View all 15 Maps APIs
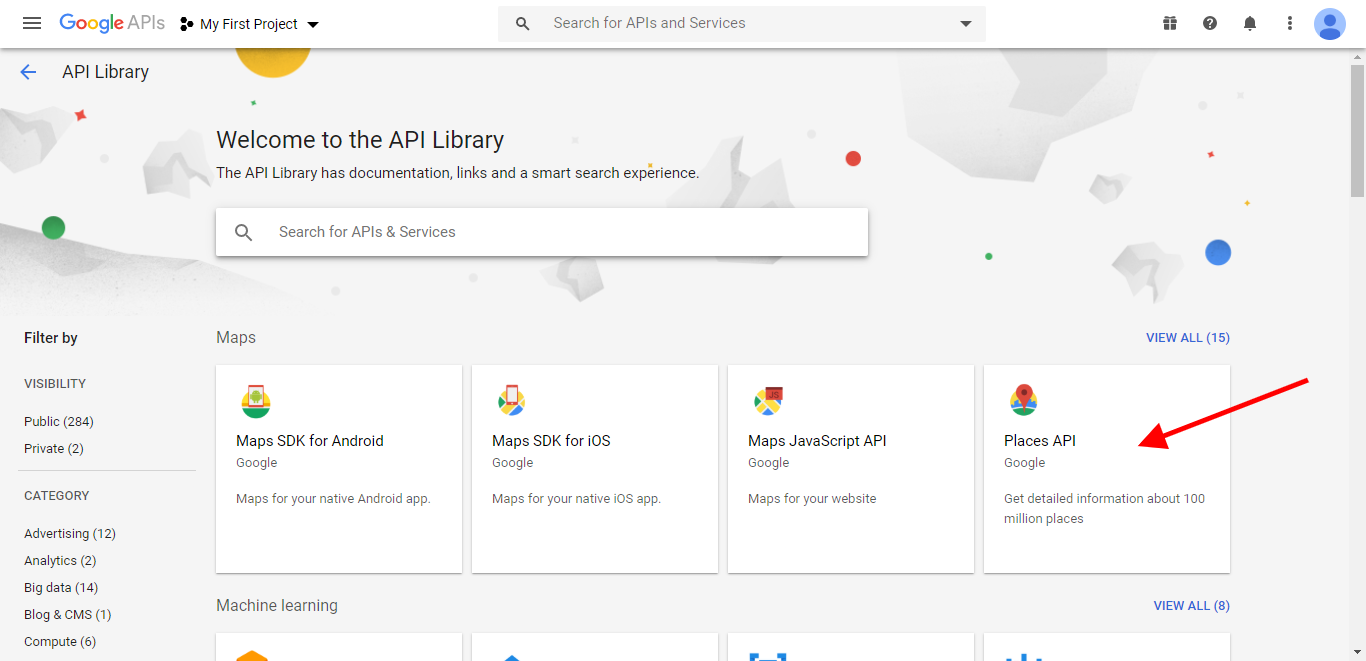This screenshot has width=1366, height=661. 1188,338
